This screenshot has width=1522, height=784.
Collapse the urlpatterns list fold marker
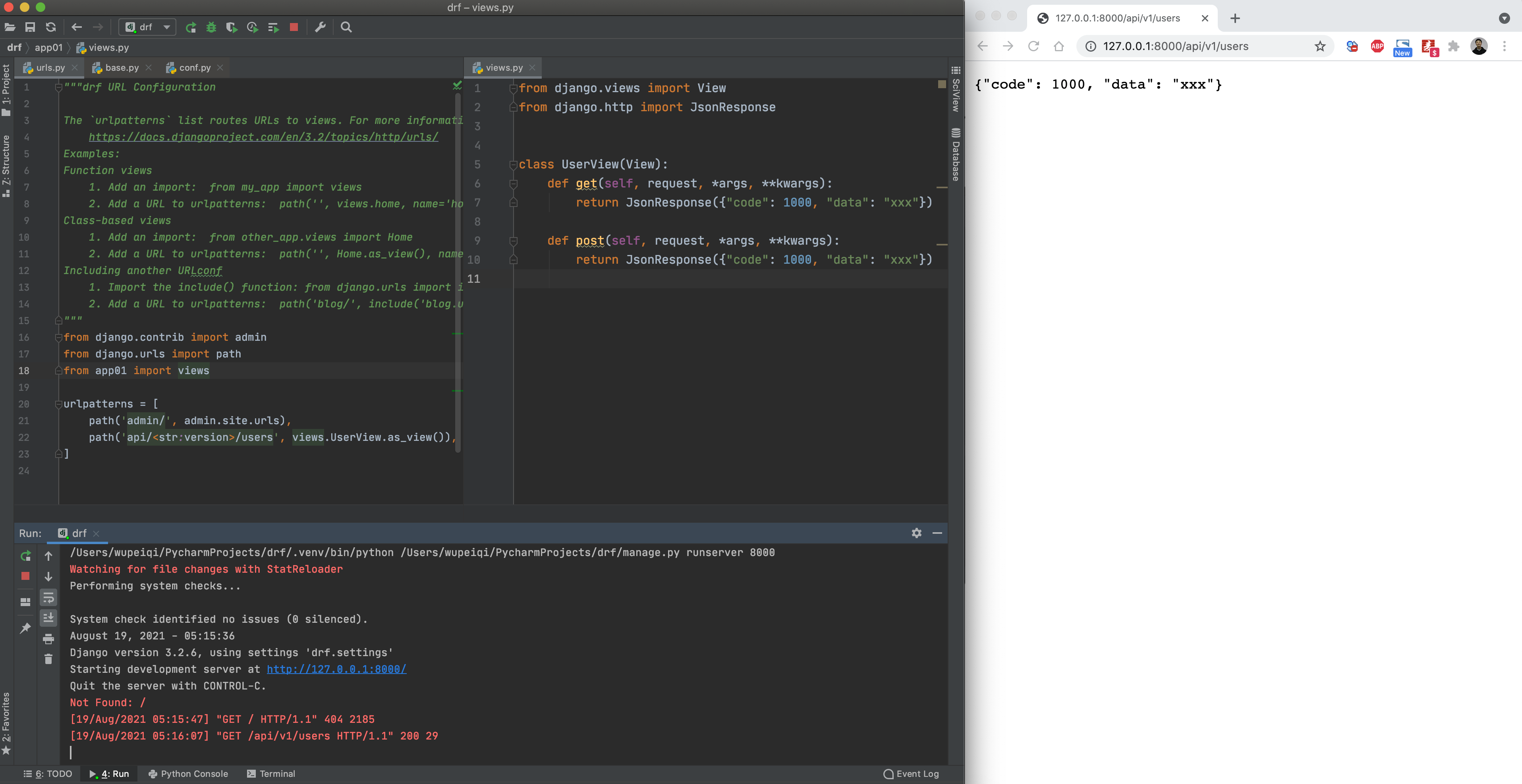(x=58, y=404)
